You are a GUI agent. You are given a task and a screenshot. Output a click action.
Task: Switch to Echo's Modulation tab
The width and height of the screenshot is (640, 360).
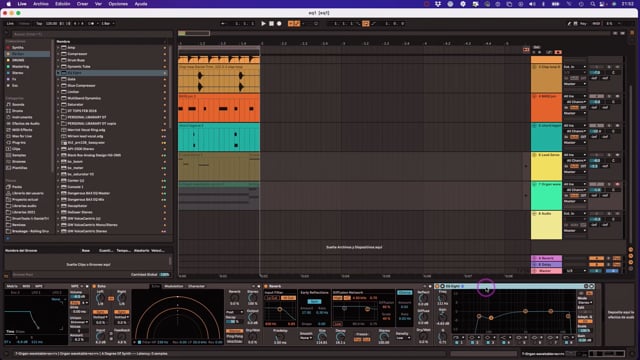tap(173, 286)
